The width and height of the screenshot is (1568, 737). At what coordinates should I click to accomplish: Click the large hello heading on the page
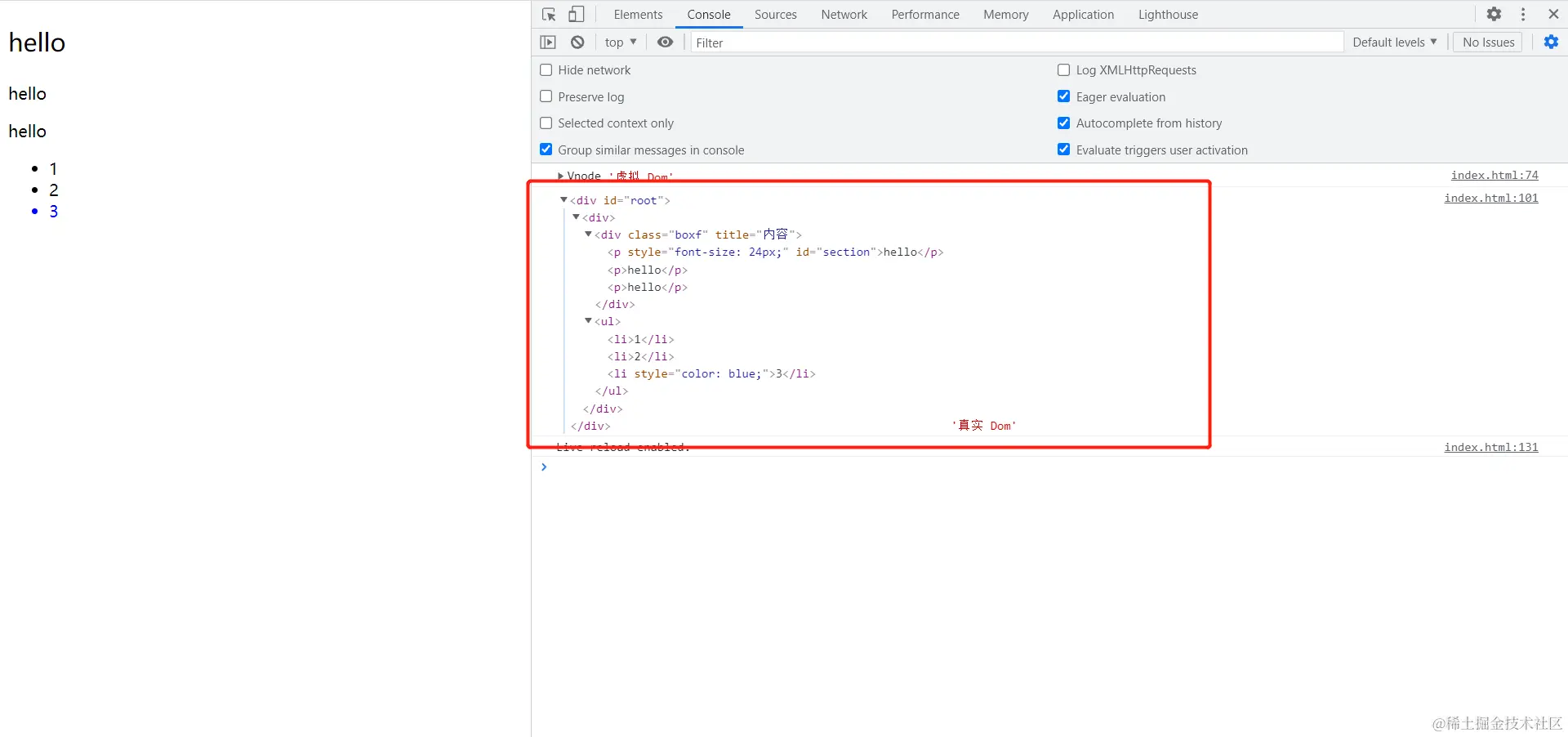click(x=37, y=42)
